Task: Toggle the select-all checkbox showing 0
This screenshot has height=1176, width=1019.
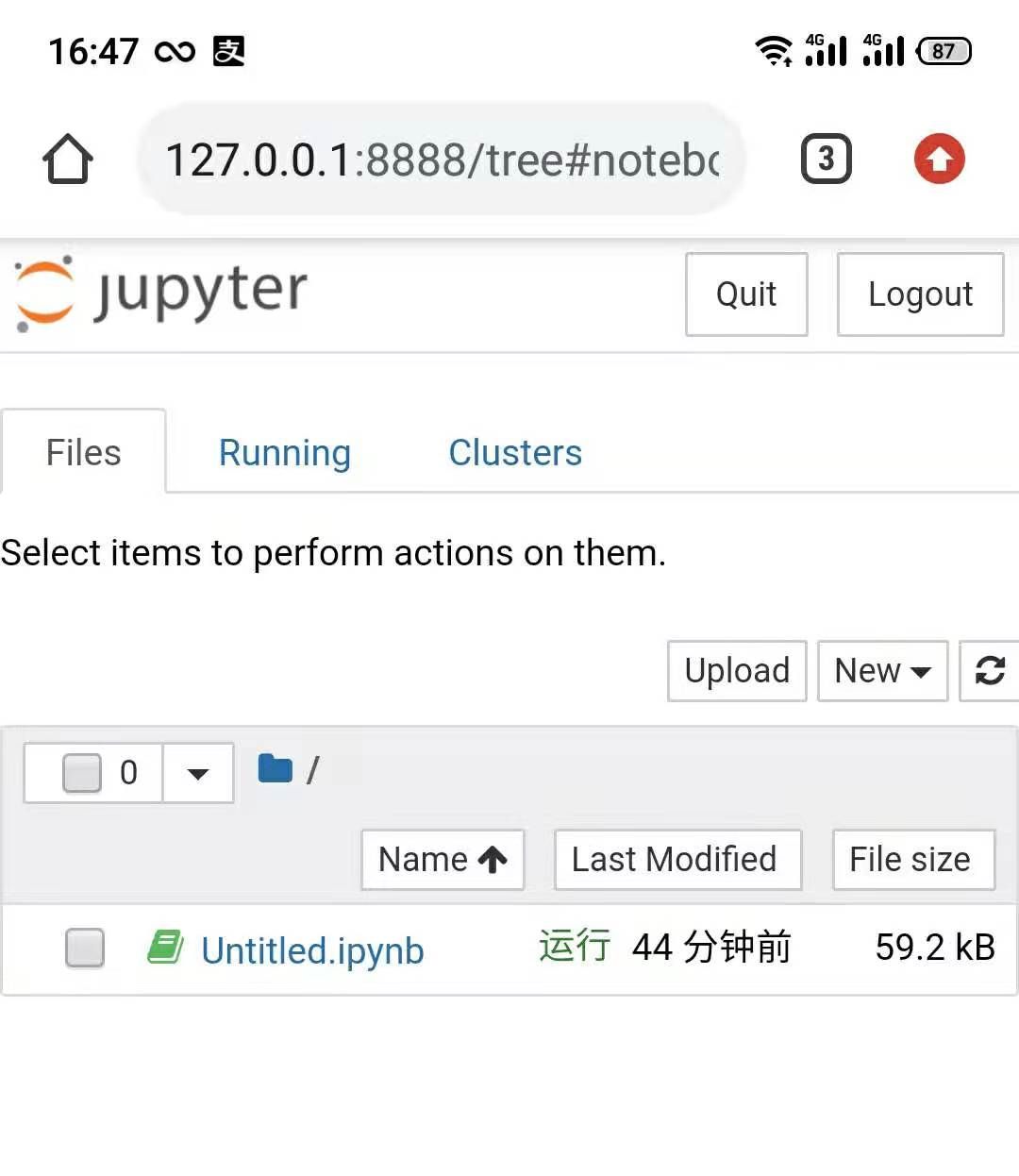Action: tap(83, 772)
